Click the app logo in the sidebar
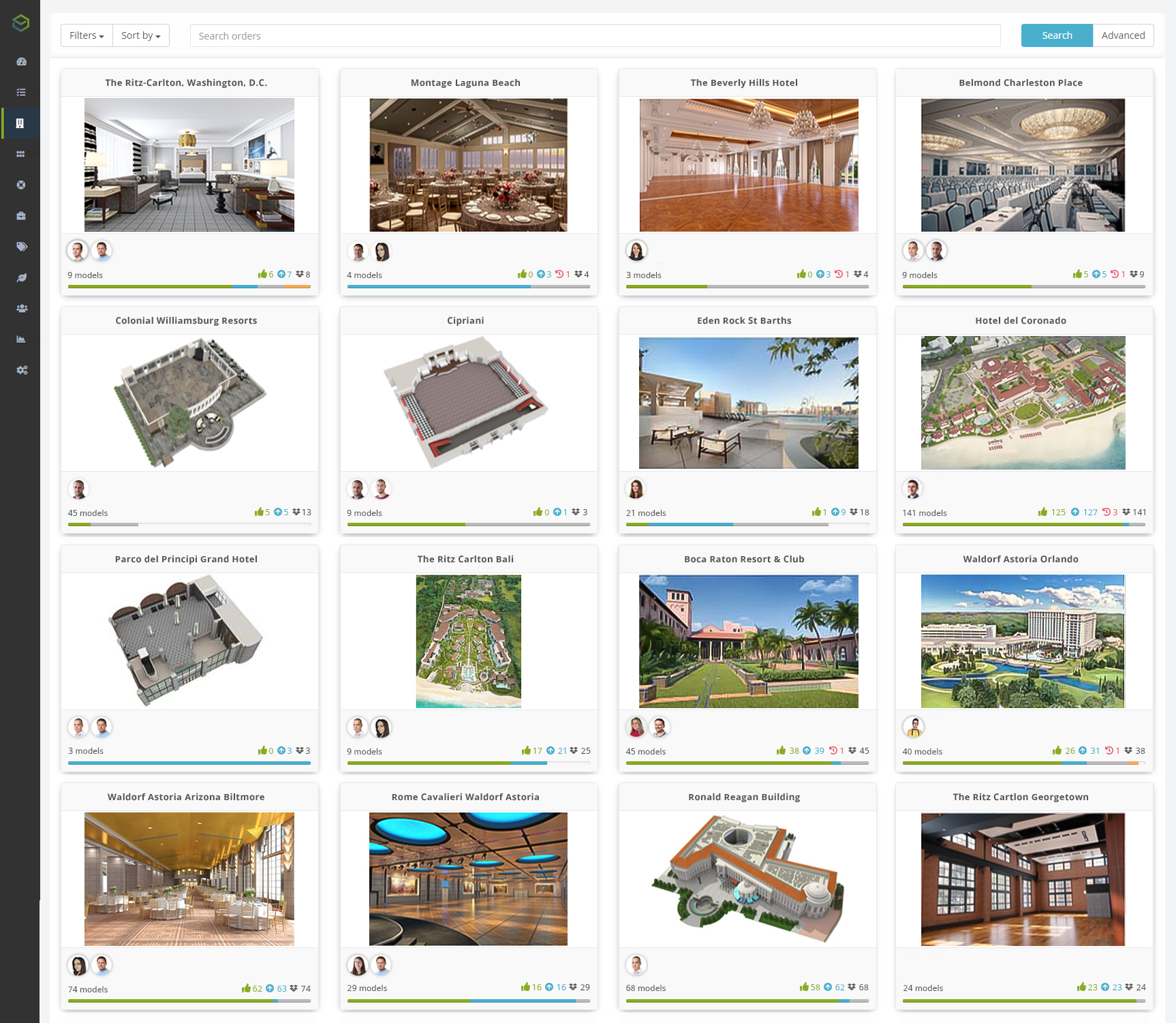This screenshot has height=1023, width=1176. (x=20, y=23)
